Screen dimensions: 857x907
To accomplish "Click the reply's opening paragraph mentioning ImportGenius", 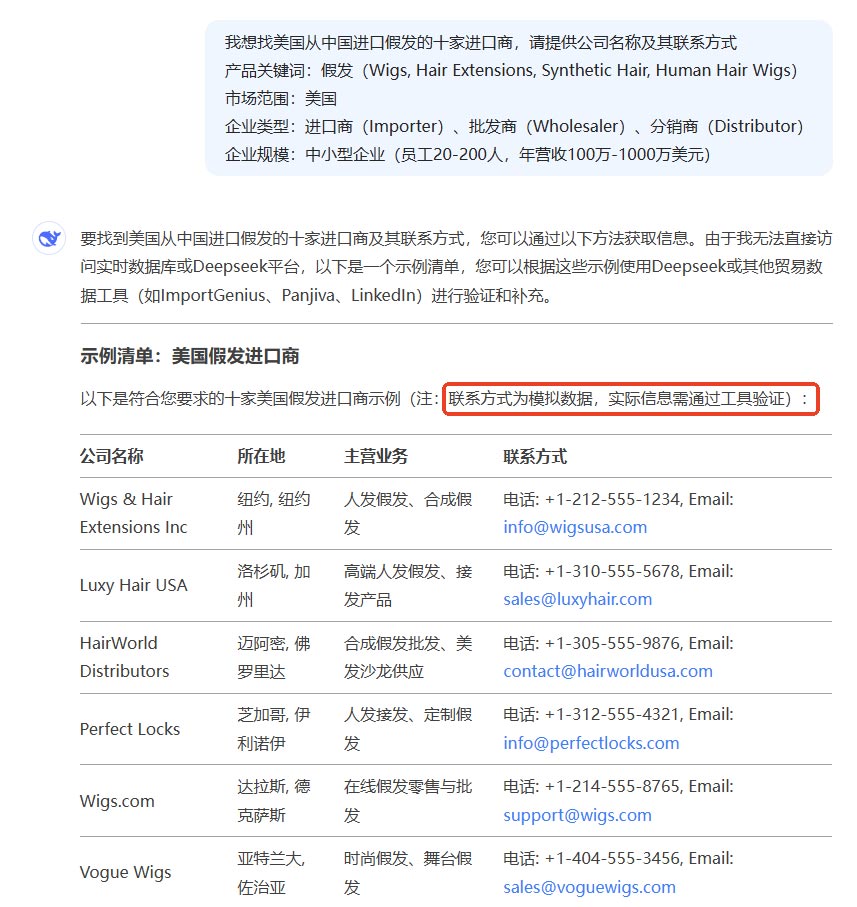I will click(456, 267).
